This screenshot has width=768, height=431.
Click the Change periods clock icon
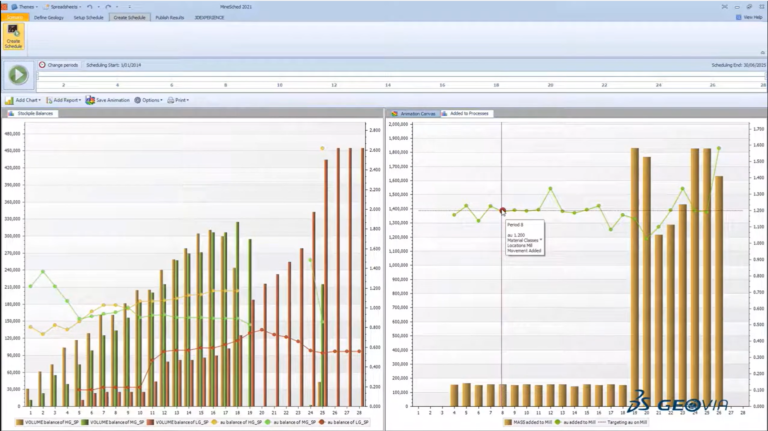[42, 65]
